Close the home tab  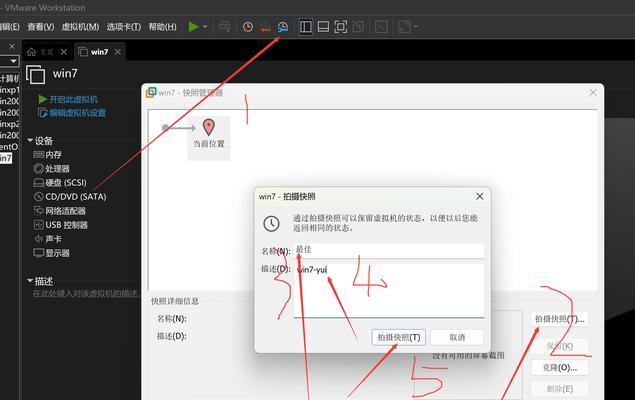[64, 52]
